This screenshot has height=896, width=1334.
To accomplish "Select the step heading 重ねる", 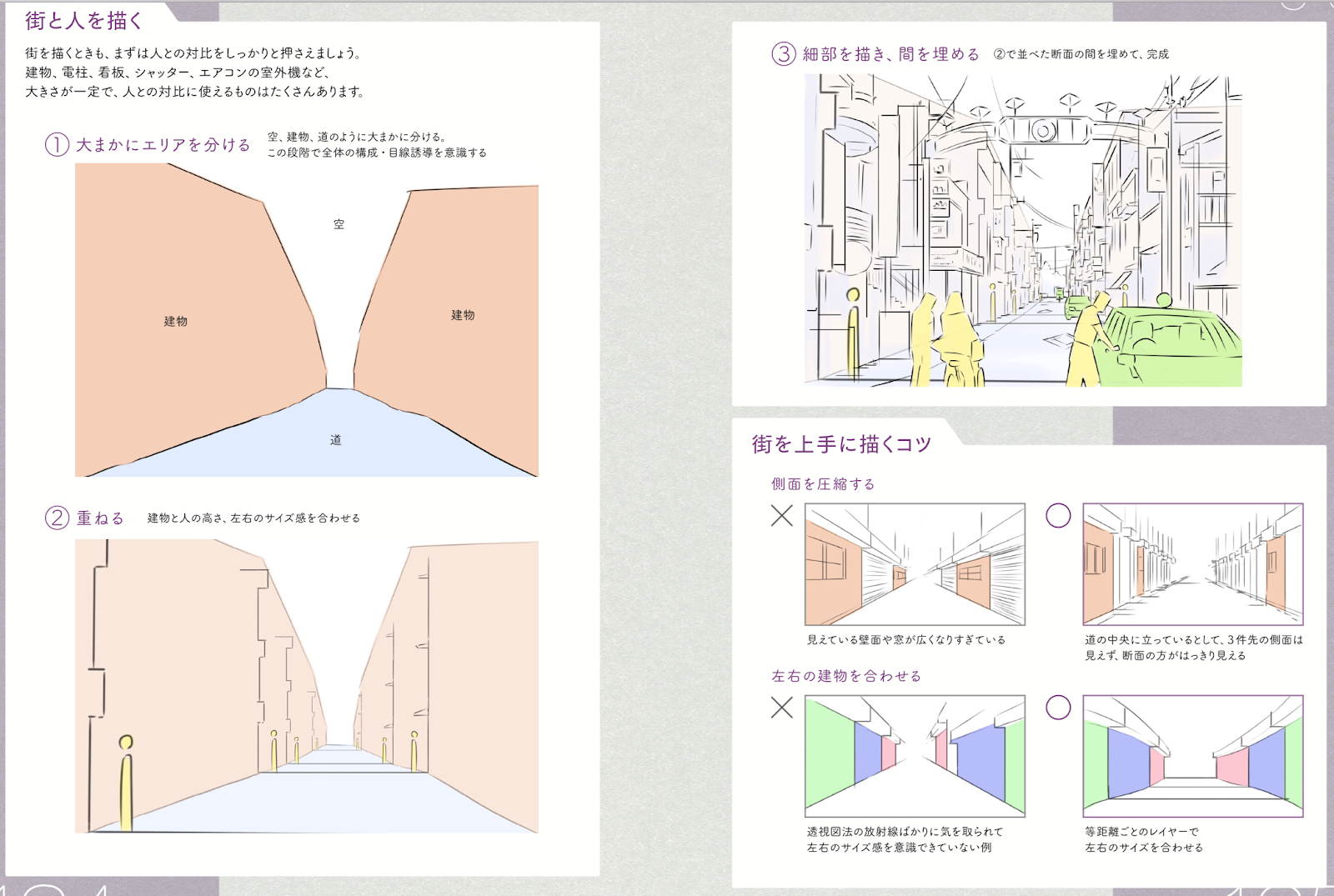I will point(100,518).
